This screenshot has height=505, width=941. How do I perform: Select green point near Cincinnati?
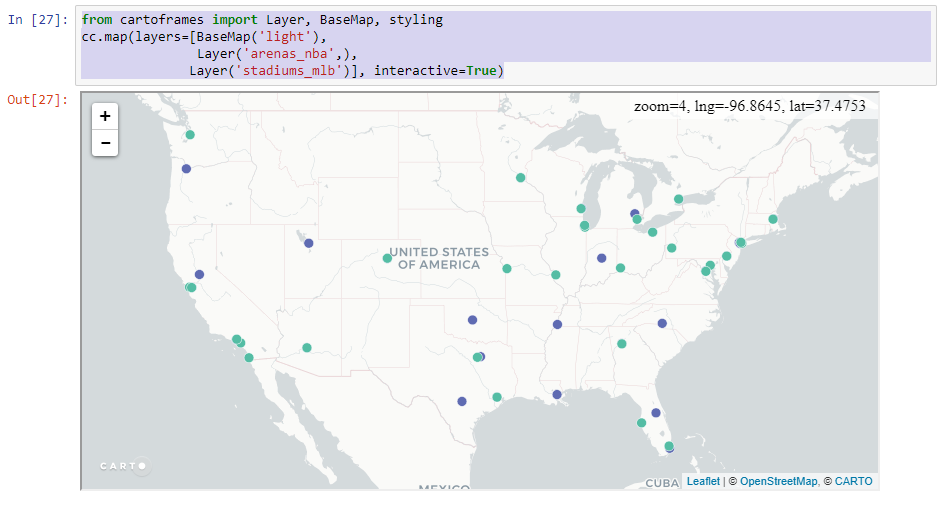point(621,268)
